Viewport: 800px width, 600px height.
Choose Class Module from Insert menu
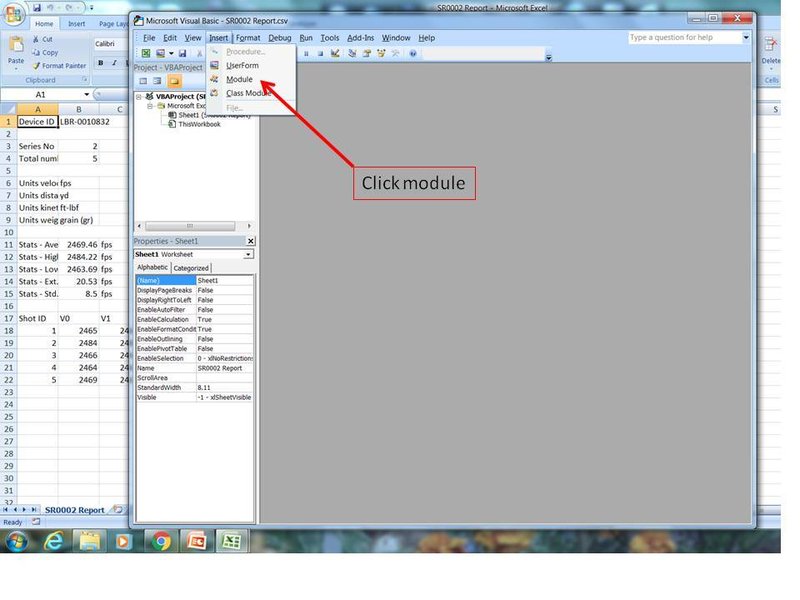click(x=248, y=93)
